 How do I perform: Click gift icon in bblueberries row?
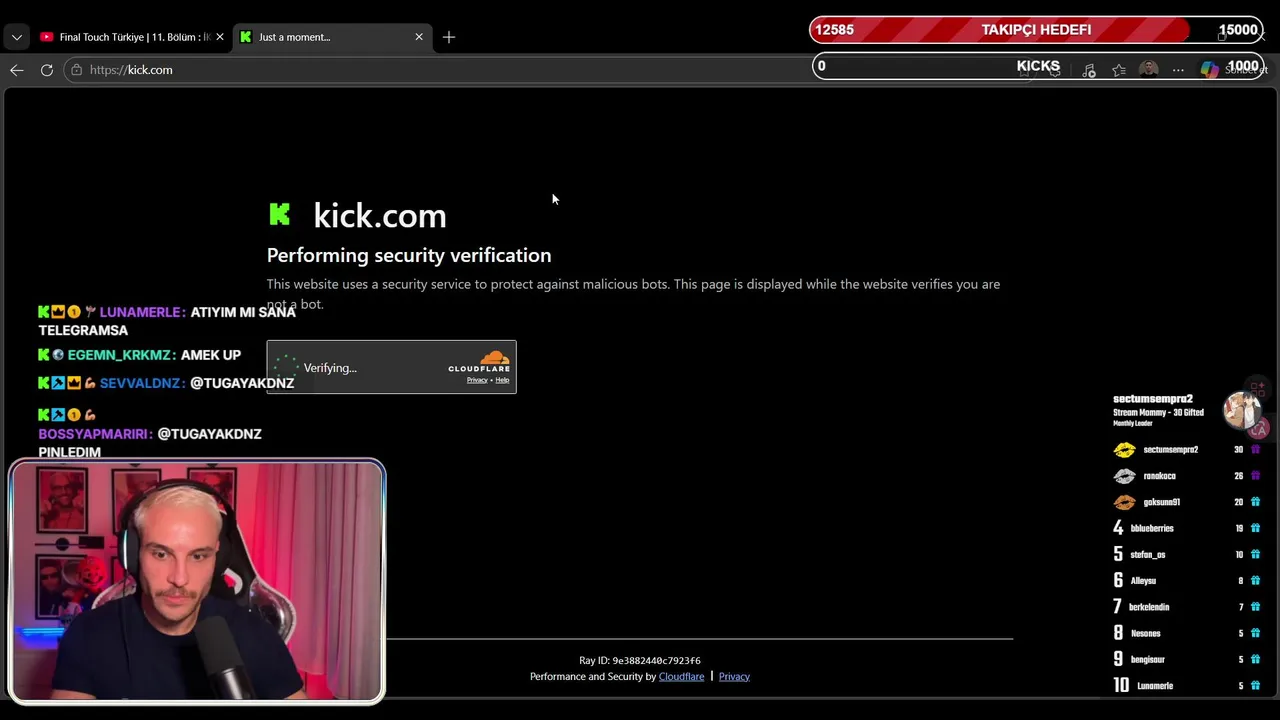tap(1255, 528)
